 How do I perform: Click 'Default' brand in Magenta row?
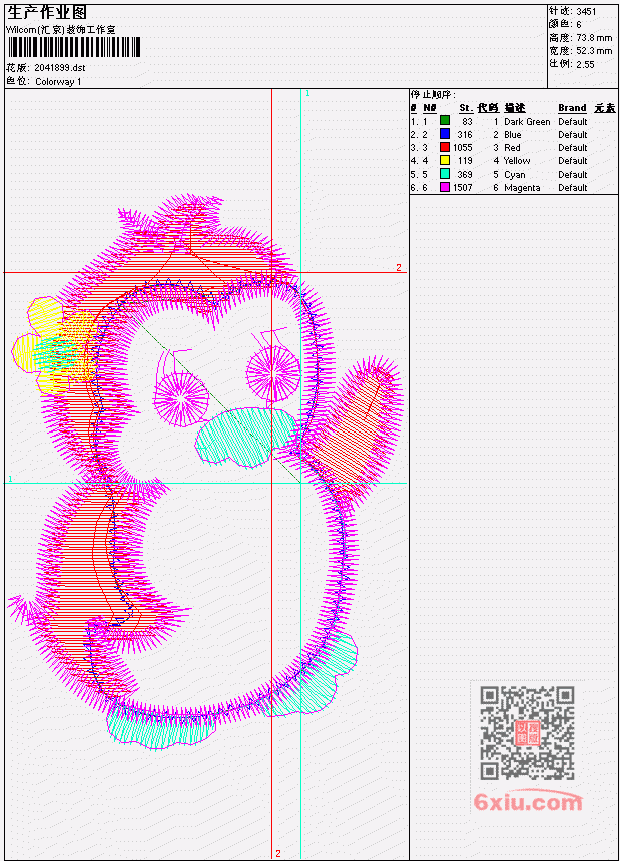(573, 188)
